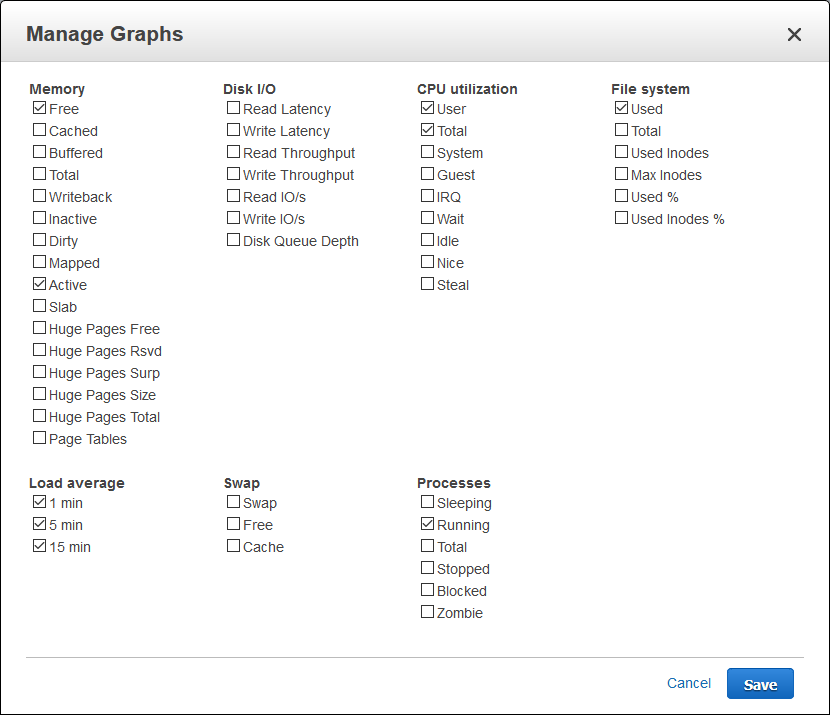Viewport: 830px width, 715px height.
Task: Enable the Swap Cache checkbox
Action: [233, 546]
